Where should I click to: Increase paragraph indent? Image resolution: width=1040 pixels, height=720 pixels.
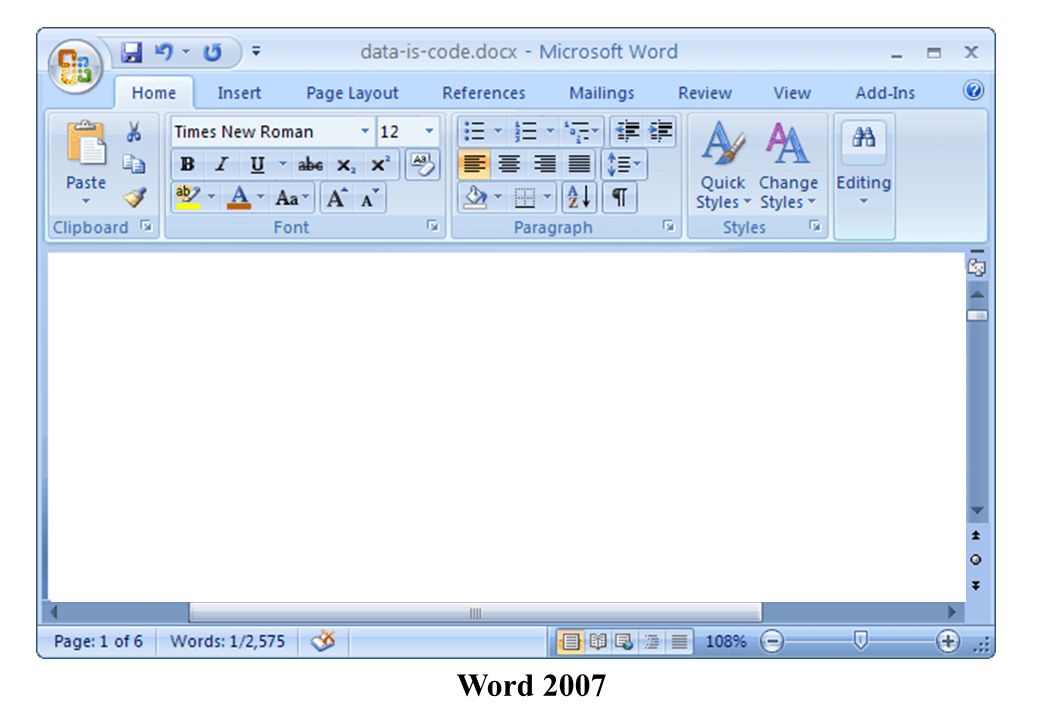(x=660, y=131)
